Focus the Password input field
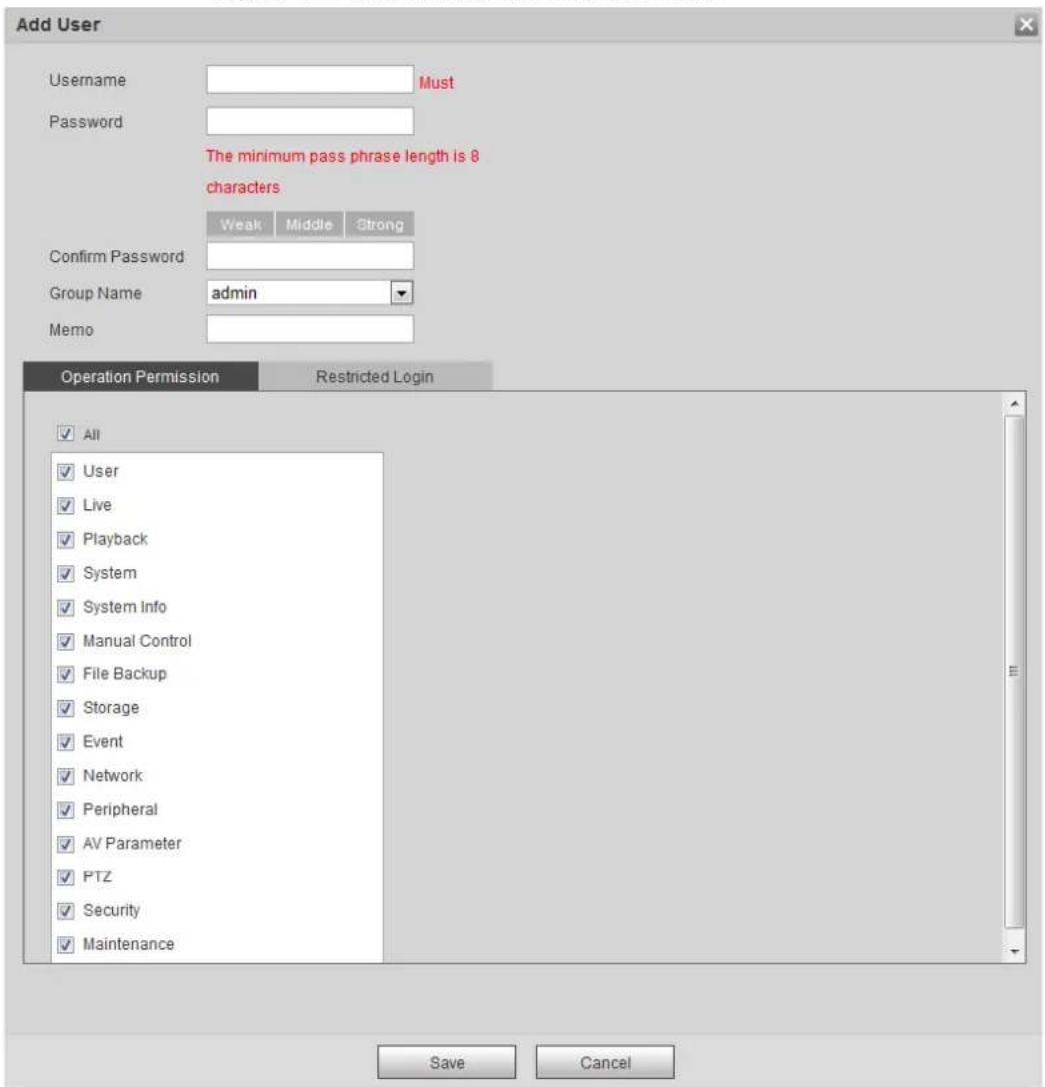 (x=310, y=121)
